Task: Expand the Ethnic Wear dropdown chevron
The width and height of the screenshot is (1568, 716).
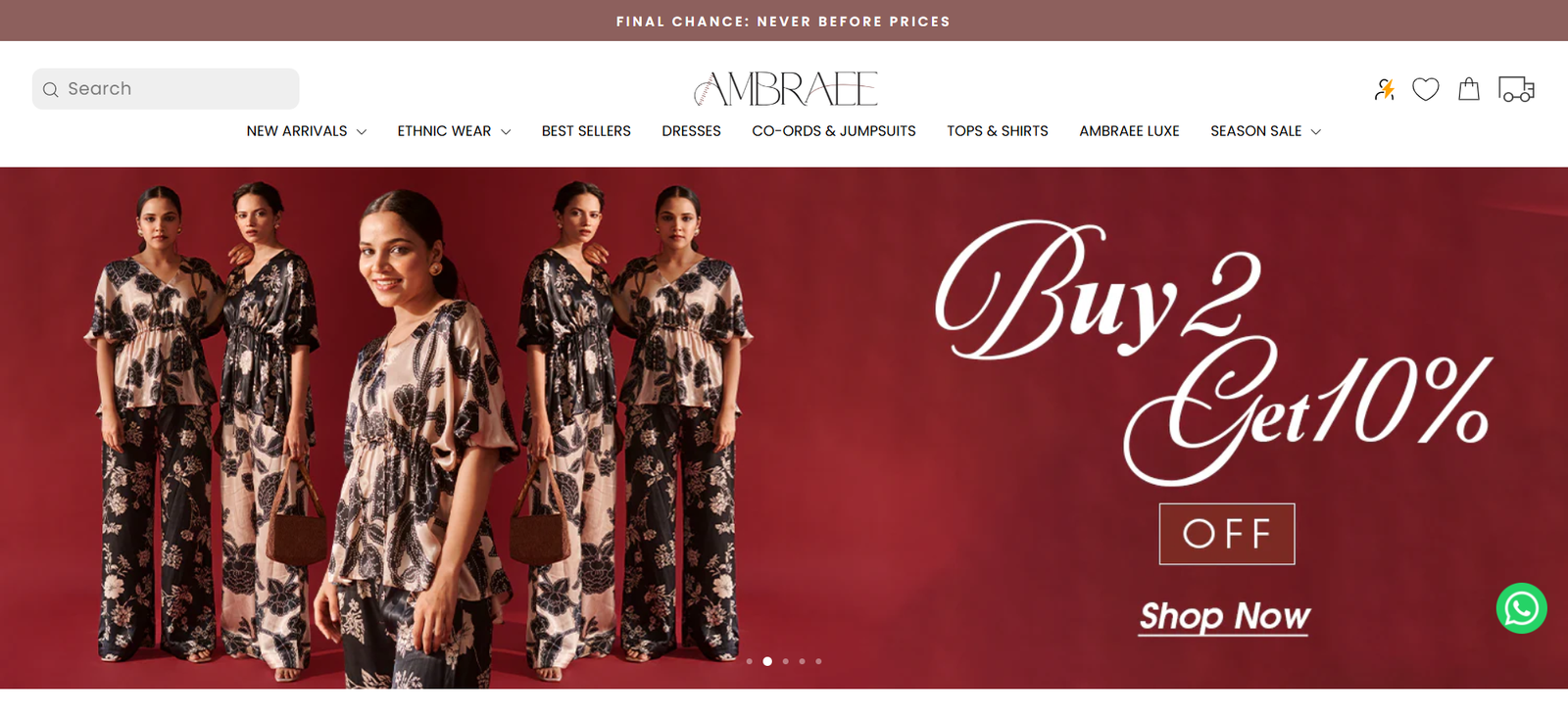Action: tap(506, 131)
